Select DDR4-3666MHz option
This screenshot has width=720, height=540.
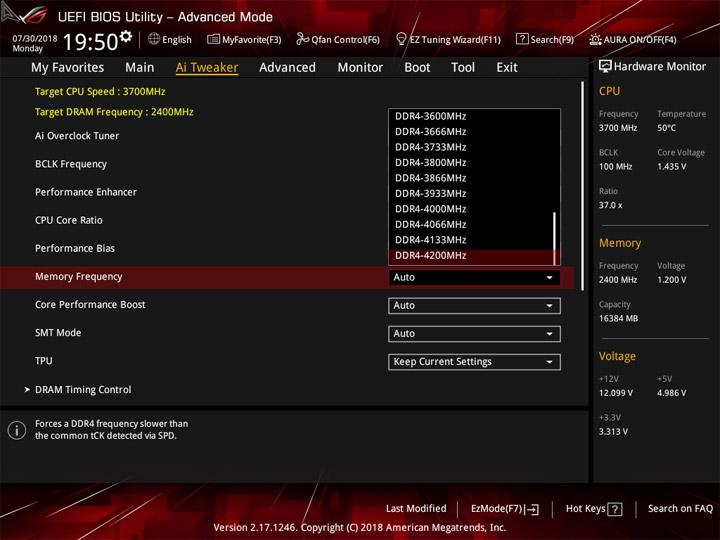point(471,132)
